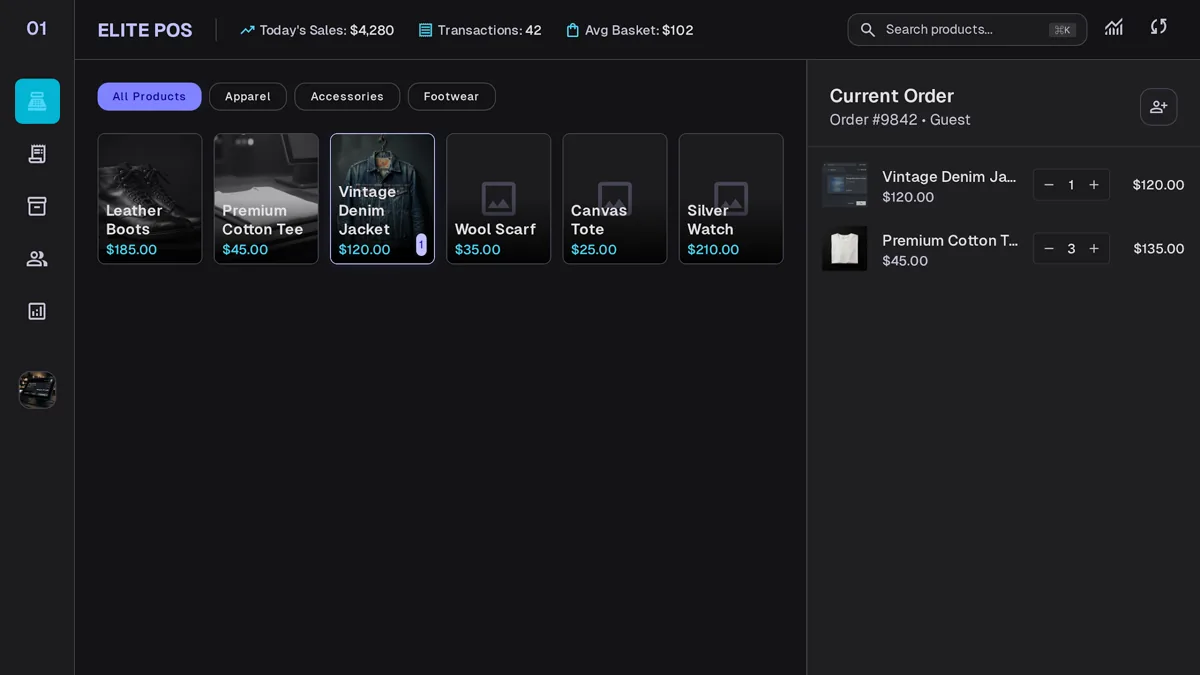Screen dimensions: 1200x675
Task: Click the user avatar in sidebar
Action: (37, 390)
